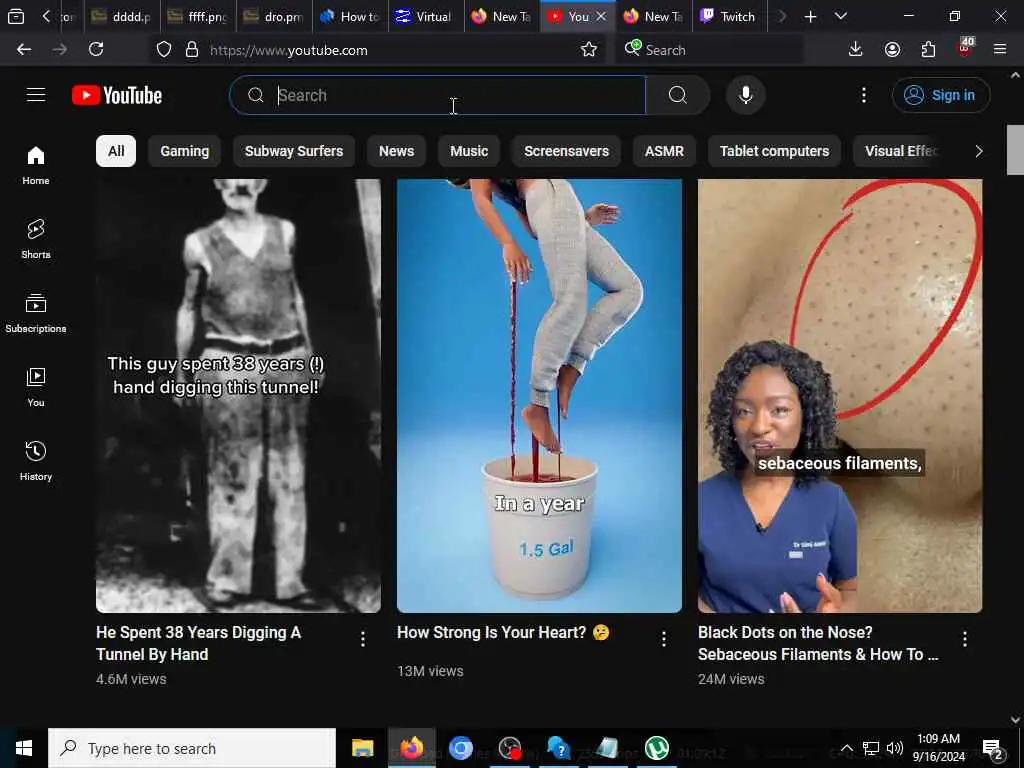Viewport: 1024px width, 768px height.
Task: Open the You section in sidebar
Action: pos(36,387)
